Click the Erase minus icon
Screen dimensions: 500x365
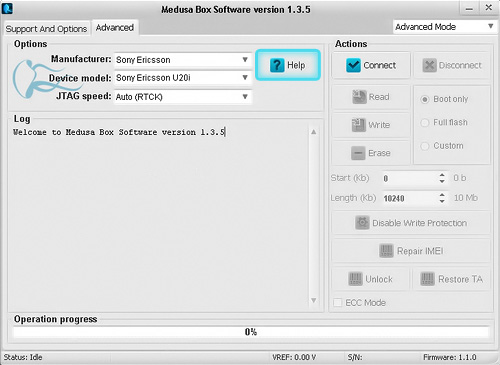tap(358, 153)
